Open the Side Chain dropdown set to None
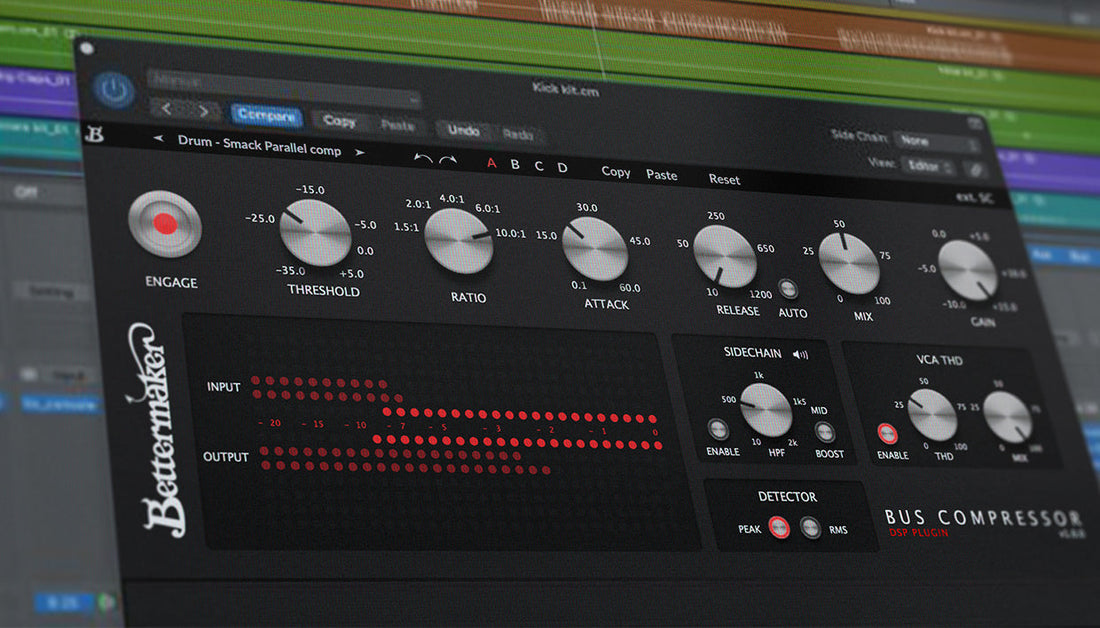The image size is (1100, 628). pyautogui.click(x=937, y=142)
